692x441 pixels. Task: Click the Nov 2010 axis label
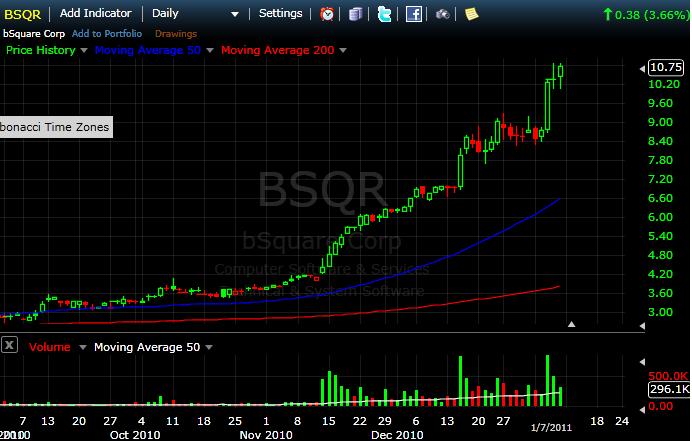coord(266,435)
